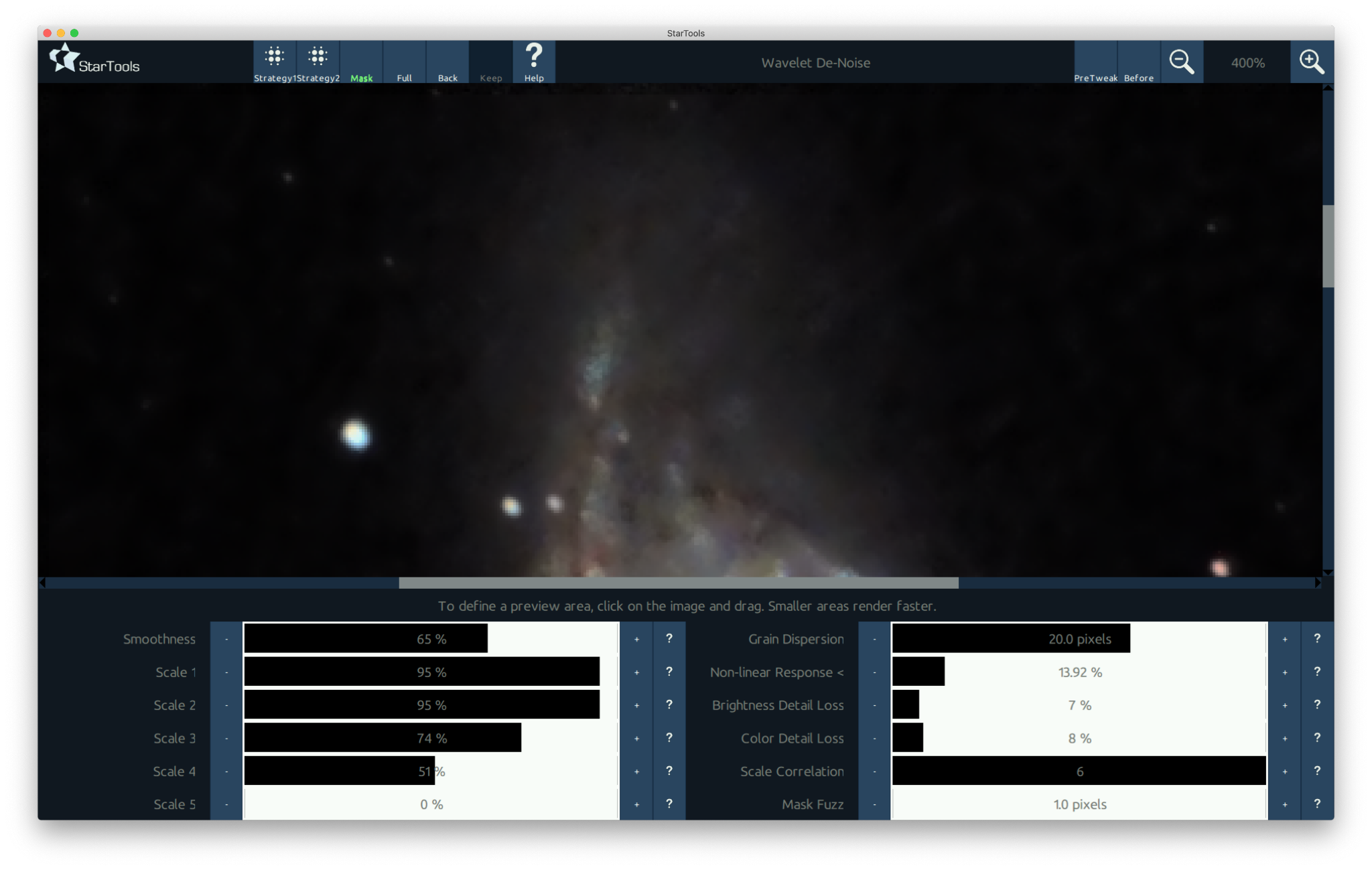The width and height of the screenshot is (1372, 870).
Task: Show help for Scale 5
Action: (x=669, y=804)
